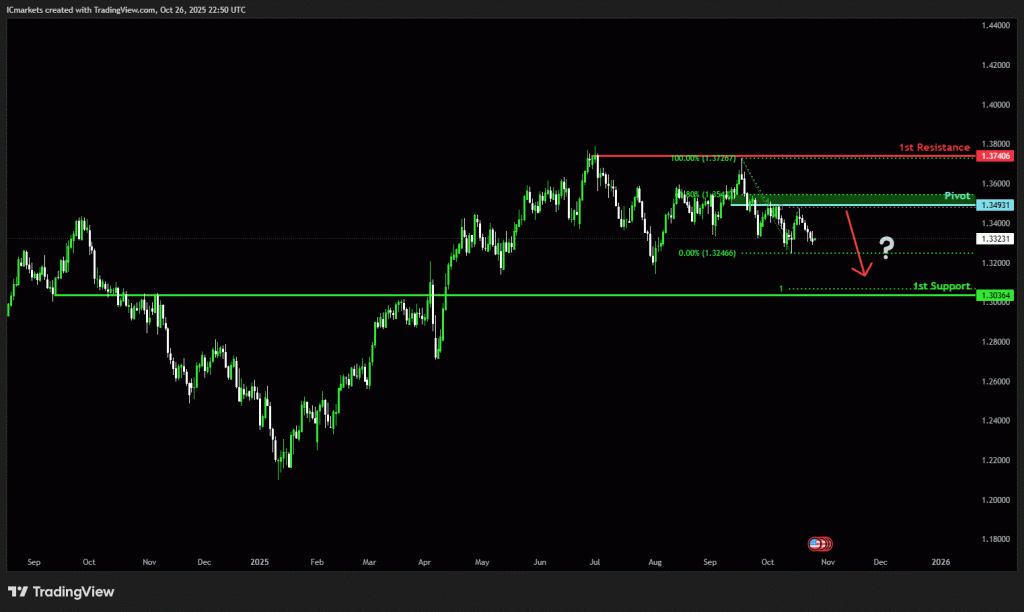Click the green Pivot label
1024x612 pixels.
click(x=958, y=196)
